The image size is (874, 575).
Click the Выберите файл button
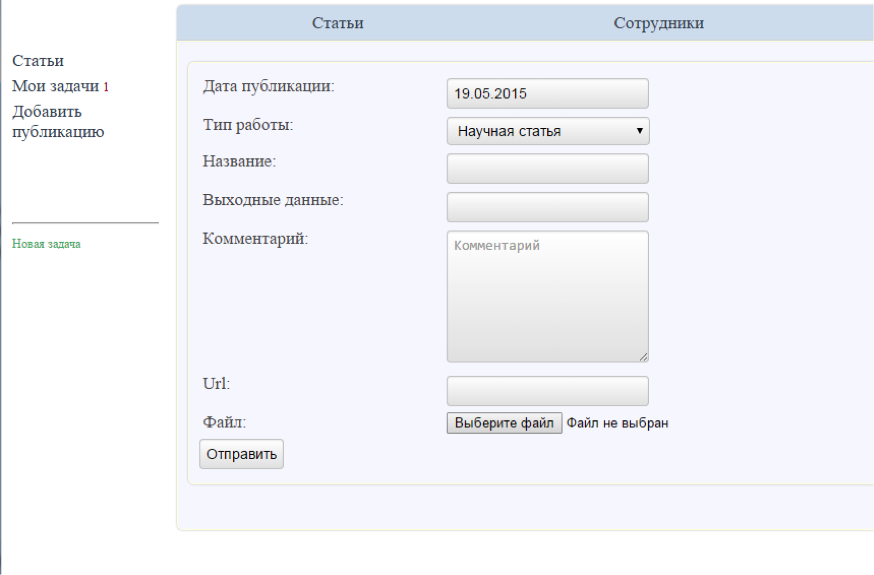point(504,423)
